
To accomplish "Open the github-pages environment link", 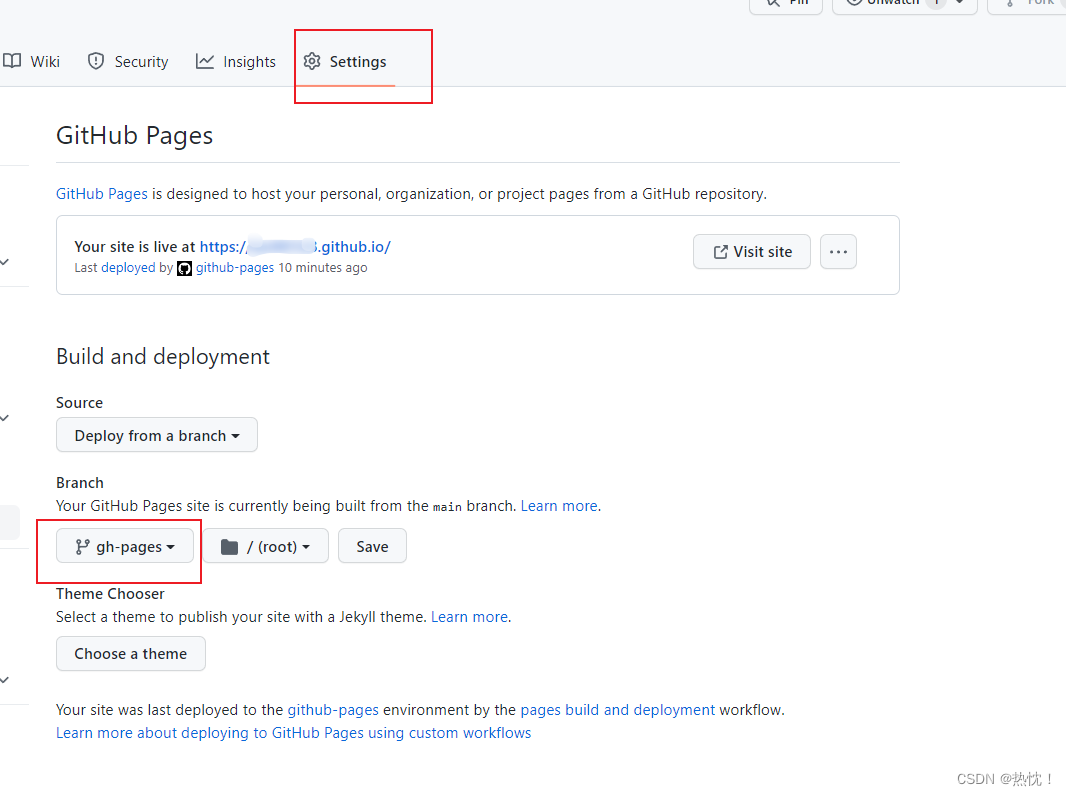I will click(x=333, y=710).
